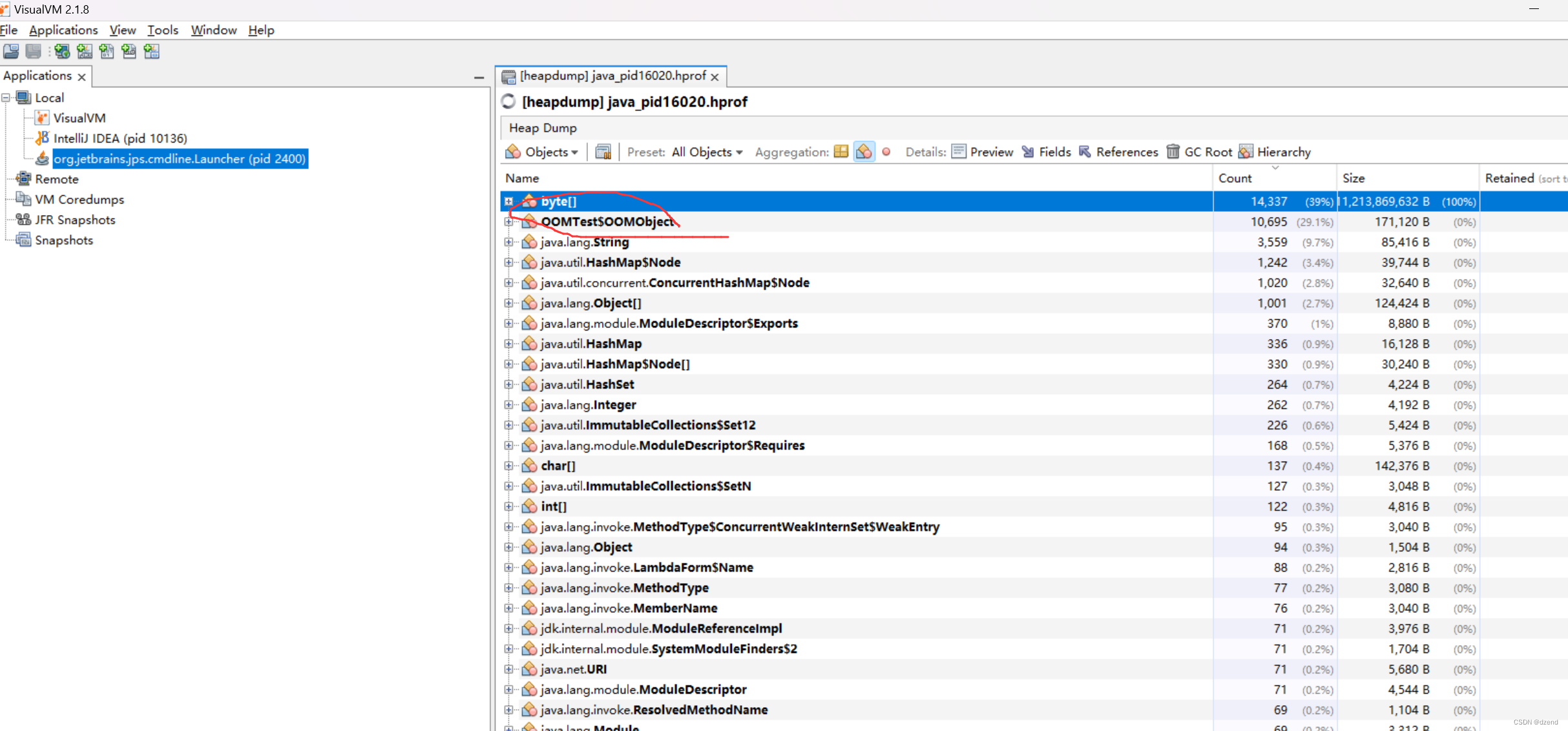Click the Load snapshot toolbar icon
Screen dimensions: 1568x731
point(11,51)
